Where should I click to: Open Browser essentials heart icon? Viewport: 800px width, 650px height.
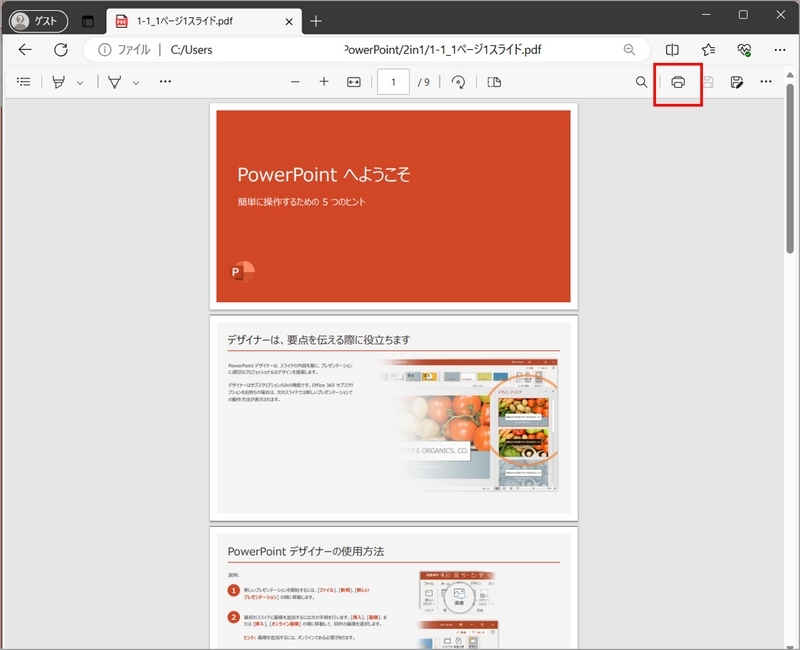point(744,49)
